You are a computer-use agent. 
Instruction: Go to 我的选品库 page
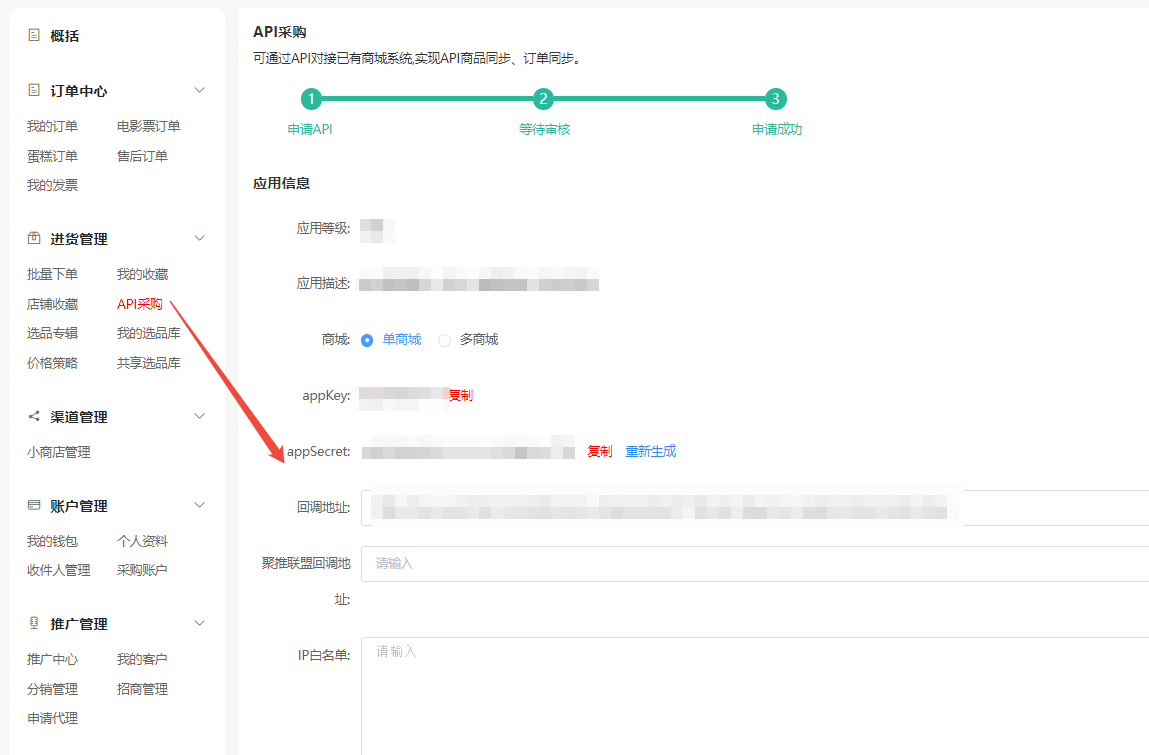point(149,334)
